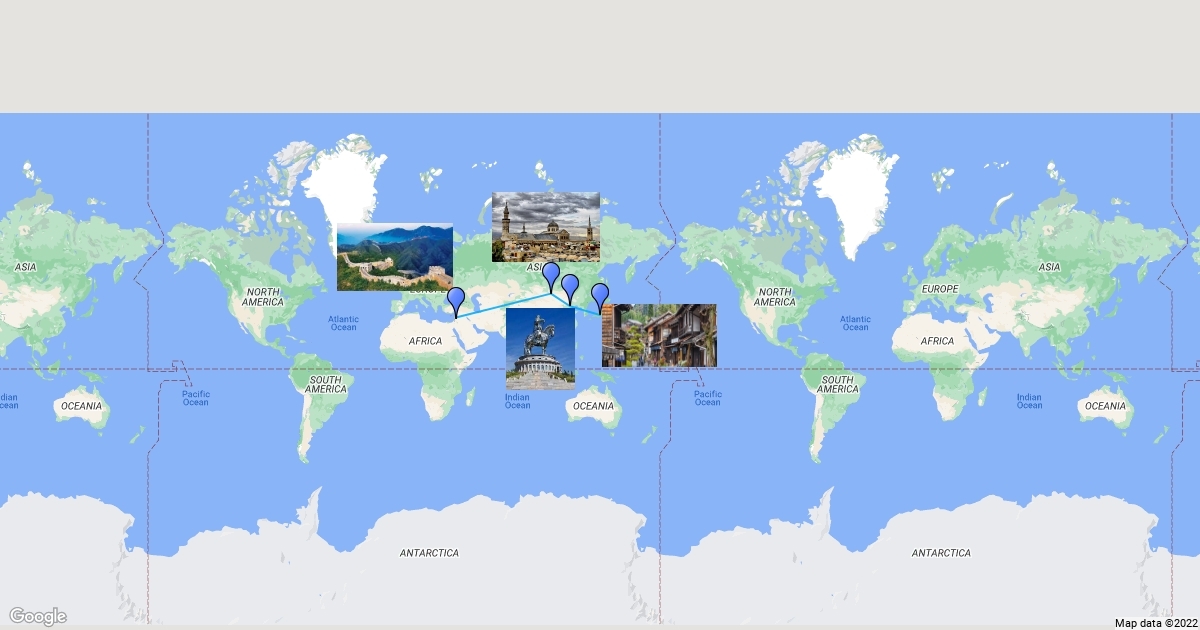This screenshot has width=1200, height=630.
Task: Open the mosque skyline photo thumbnail
Action: click(x=545, y=226)
